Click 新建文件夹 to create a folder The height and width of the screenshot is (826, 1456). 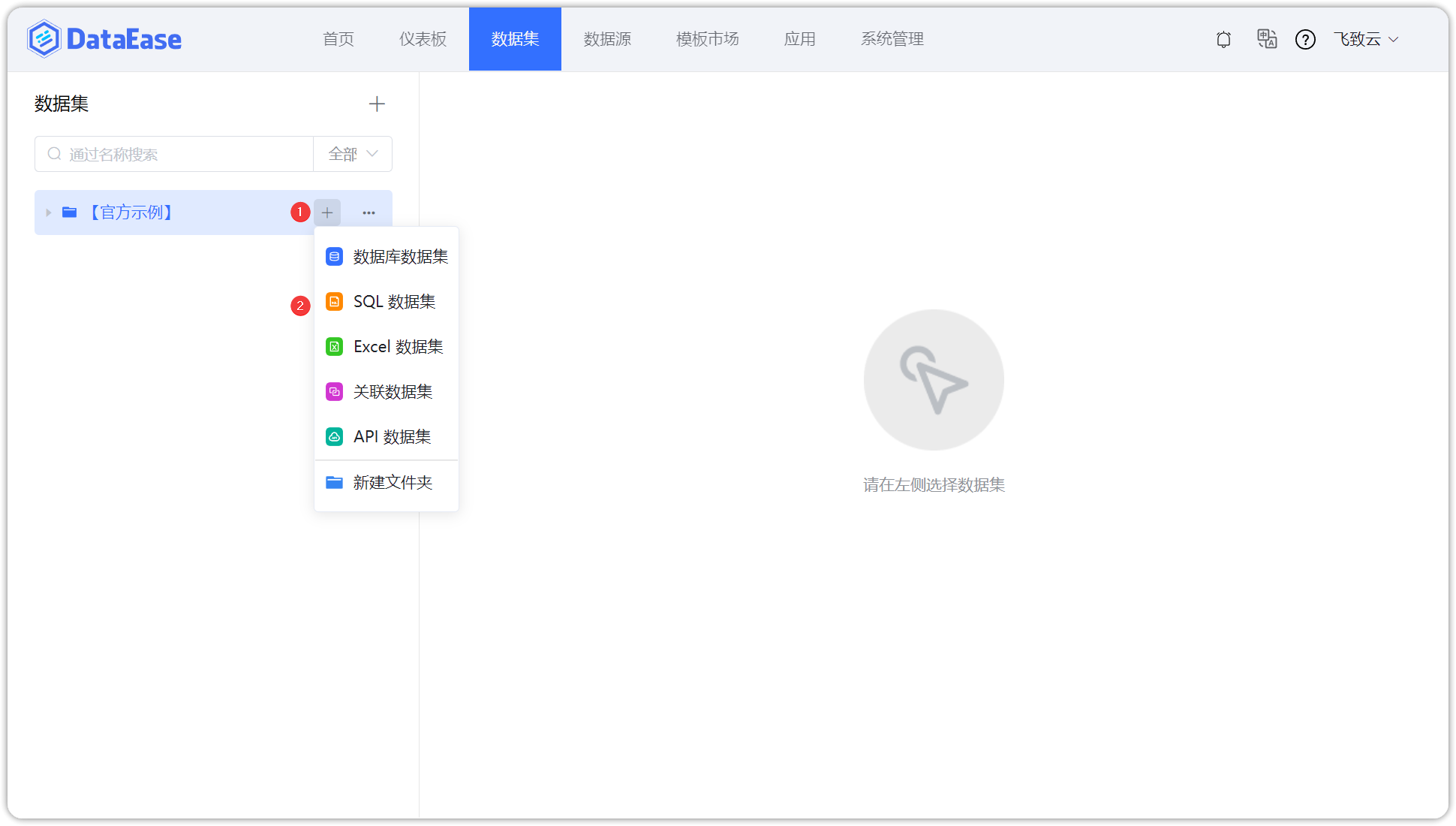[393, 482]
